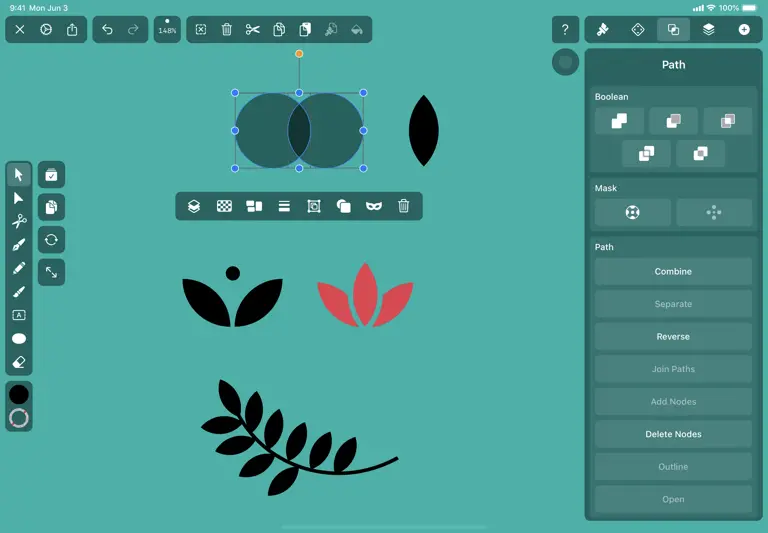Click the overlapping shapes icon in the quick actions bar
The image size is (768, 533).
(344, 206)
